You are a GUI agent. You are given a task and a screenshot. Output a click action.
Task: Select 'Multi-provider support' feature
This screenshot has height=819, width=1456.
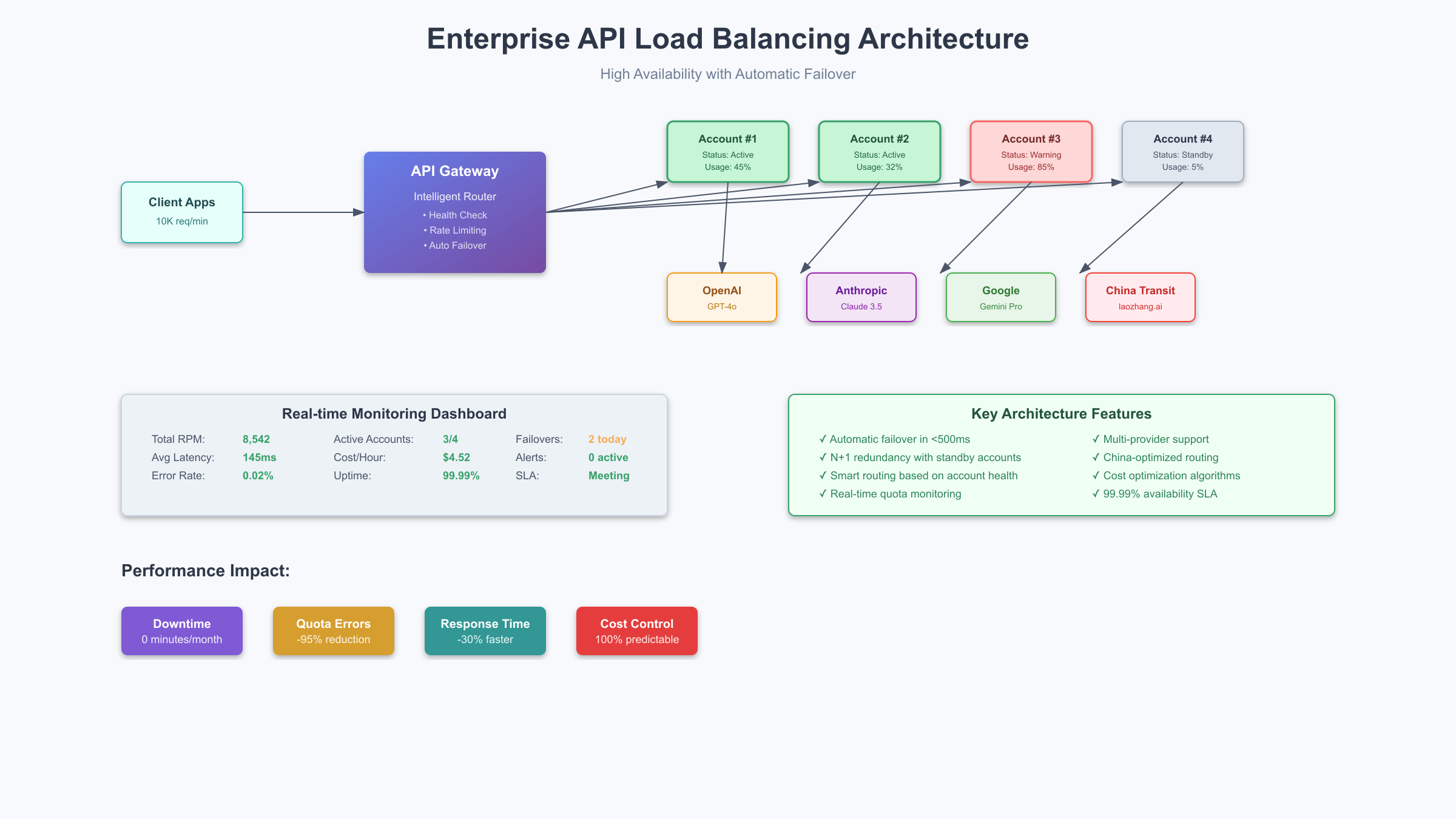(1150, 439)
